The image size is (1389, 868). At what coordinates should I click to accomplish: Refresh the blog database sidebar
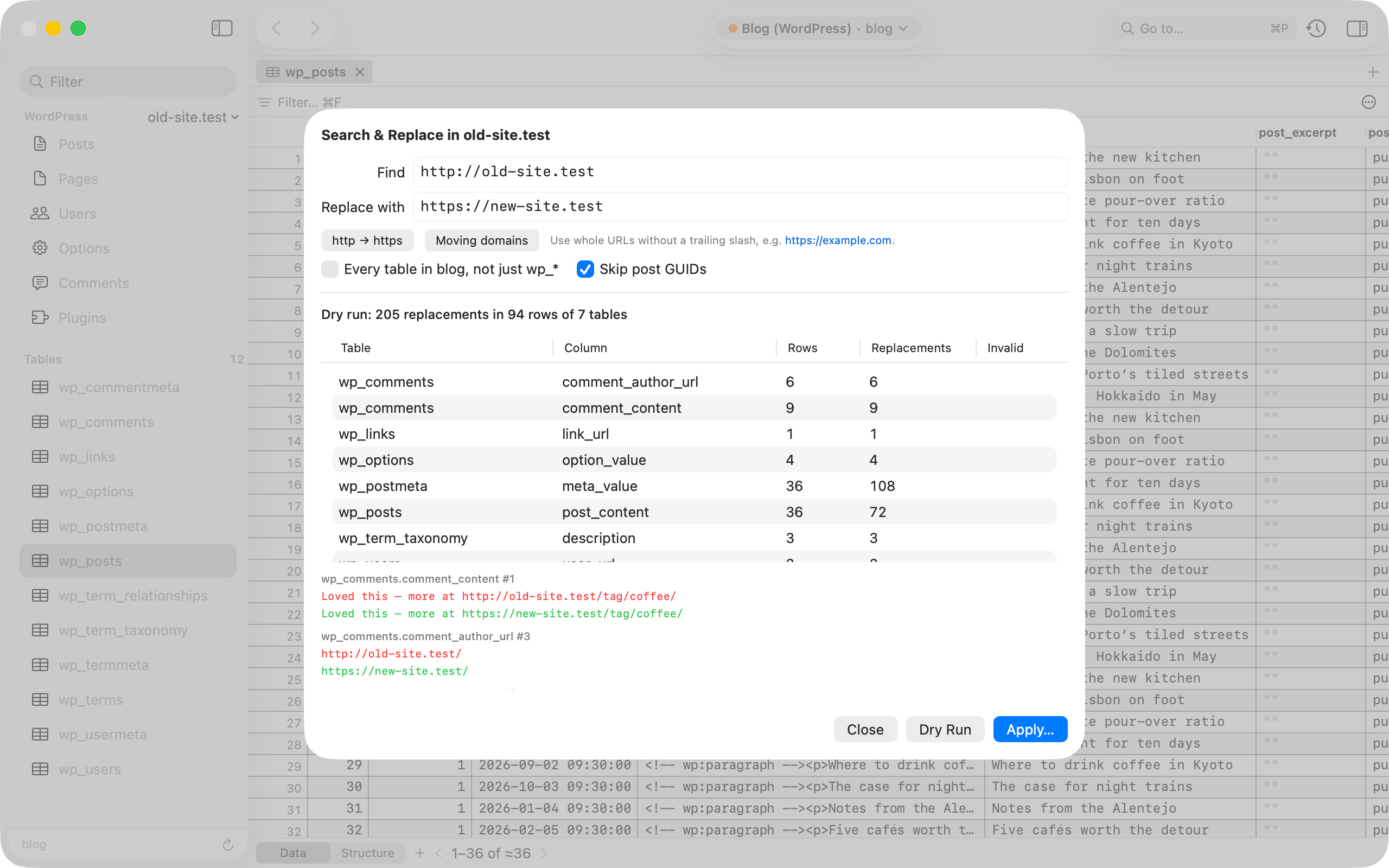tap(228, 845)
